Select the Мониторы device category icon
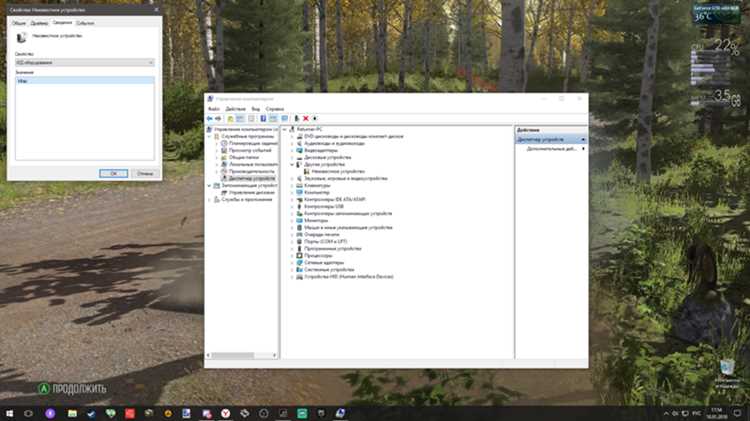Image resolution: width=750 pixels, height=421 pixels. 299,221
